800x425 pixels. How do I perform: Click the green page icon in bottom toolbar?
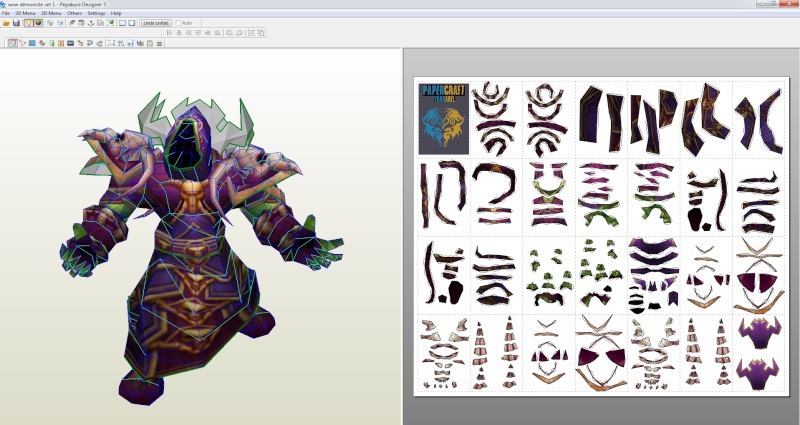coord(52,43)
